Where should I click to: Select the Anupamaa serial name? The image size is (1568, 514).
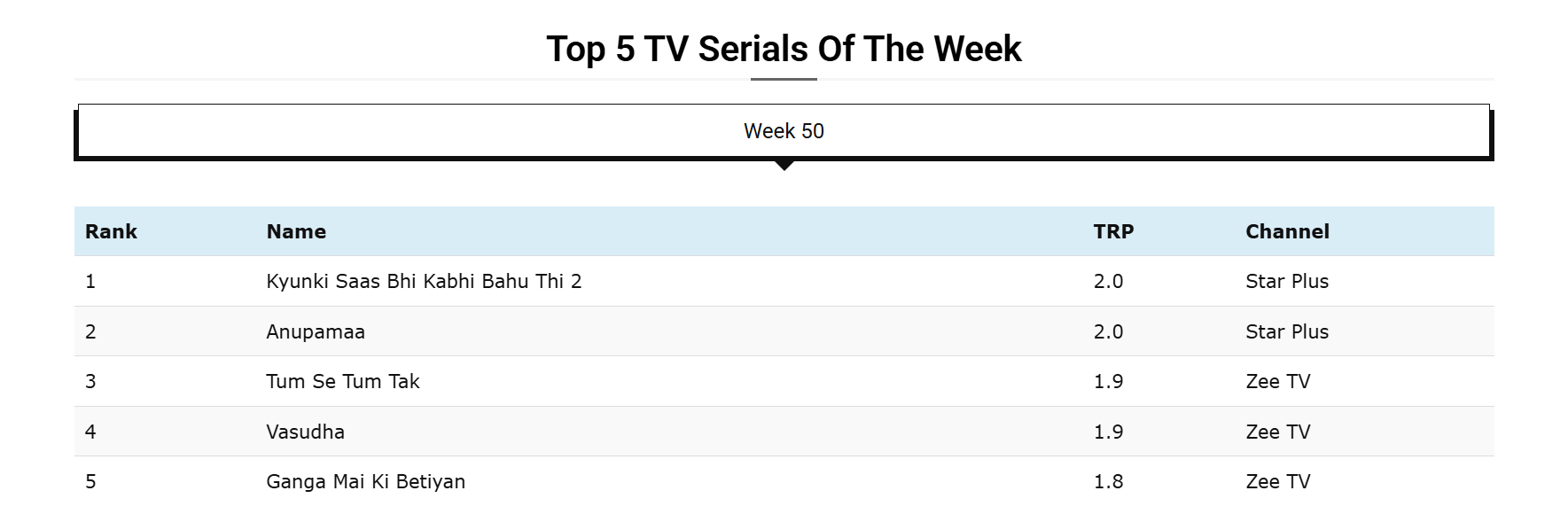pos(316,331)
